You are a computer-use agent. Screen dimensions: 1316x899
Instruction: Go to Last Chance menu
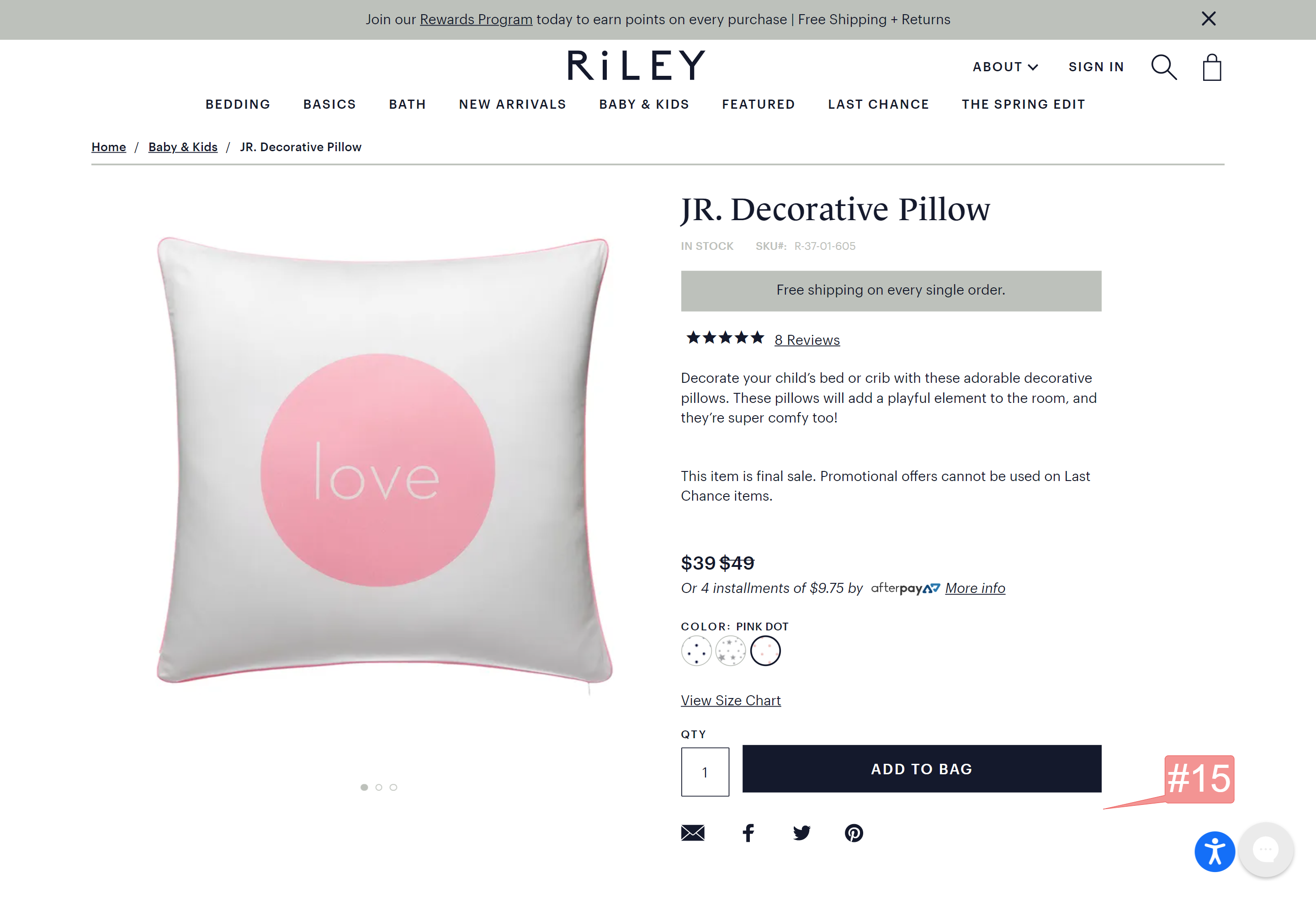click(878, 104)
